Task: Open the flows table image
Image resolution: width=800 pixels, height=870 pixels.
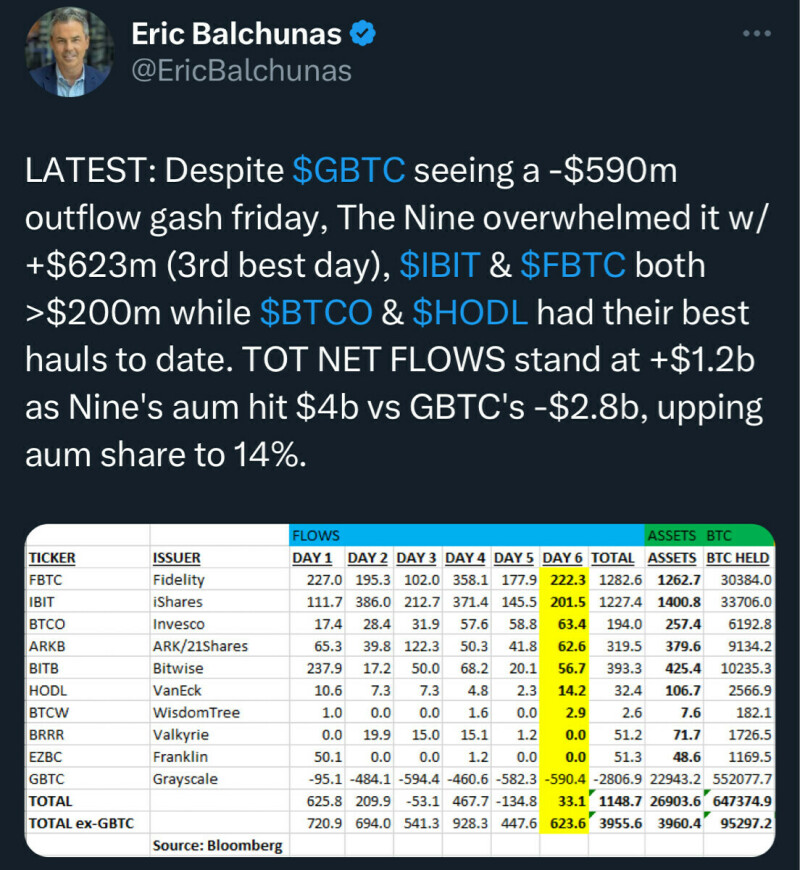Action: [399, 690]
